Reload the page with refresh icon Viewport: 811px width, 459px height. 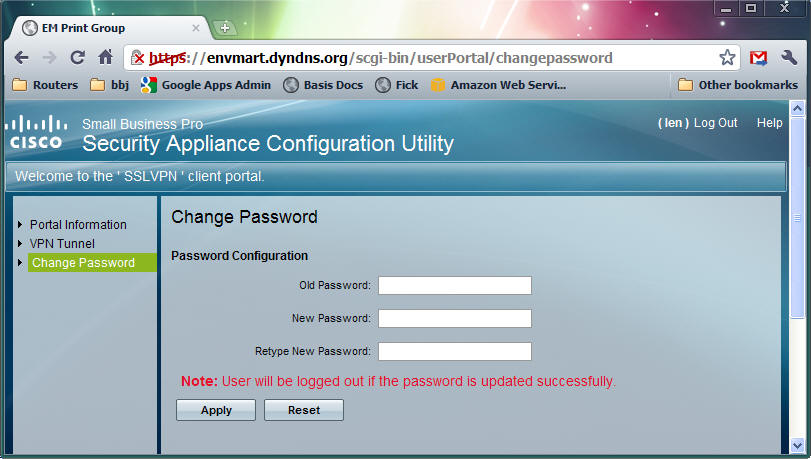(x=77, y=58)
